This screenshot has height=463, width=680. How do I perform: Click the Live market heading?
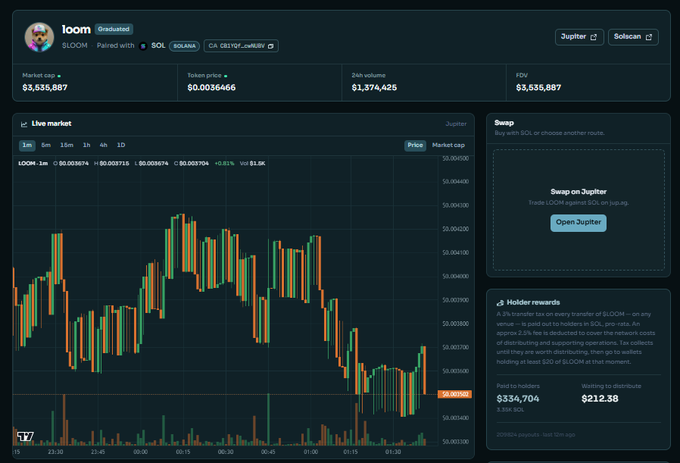tap(51, 124)
